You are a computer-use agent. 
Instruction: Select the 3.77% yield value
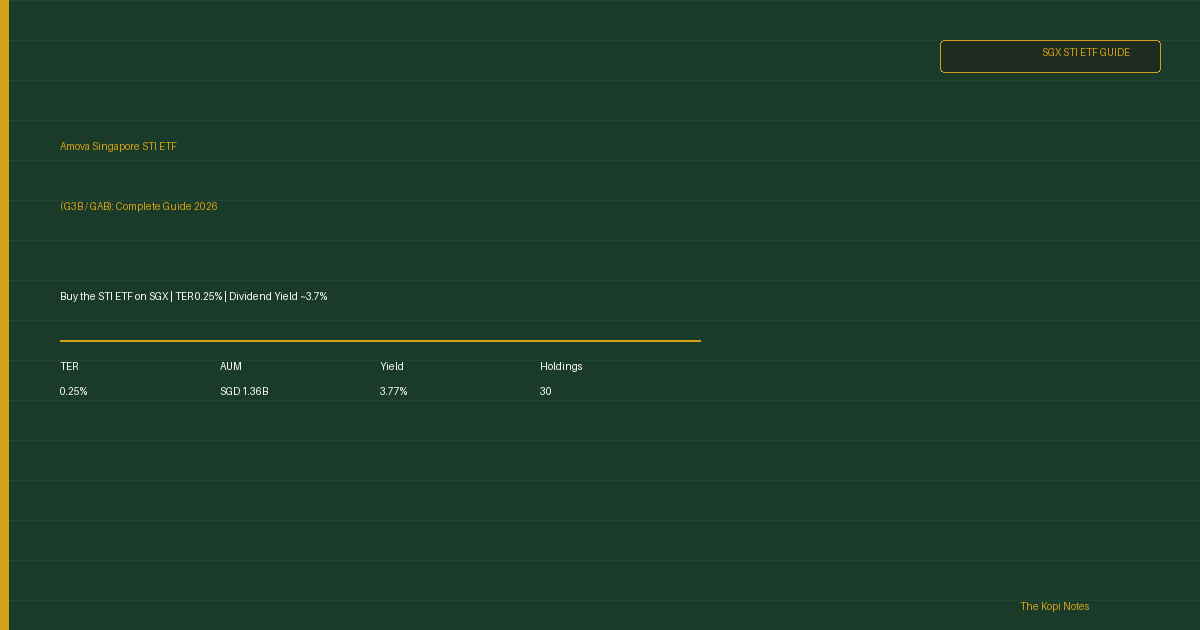[x=393, y=392]
